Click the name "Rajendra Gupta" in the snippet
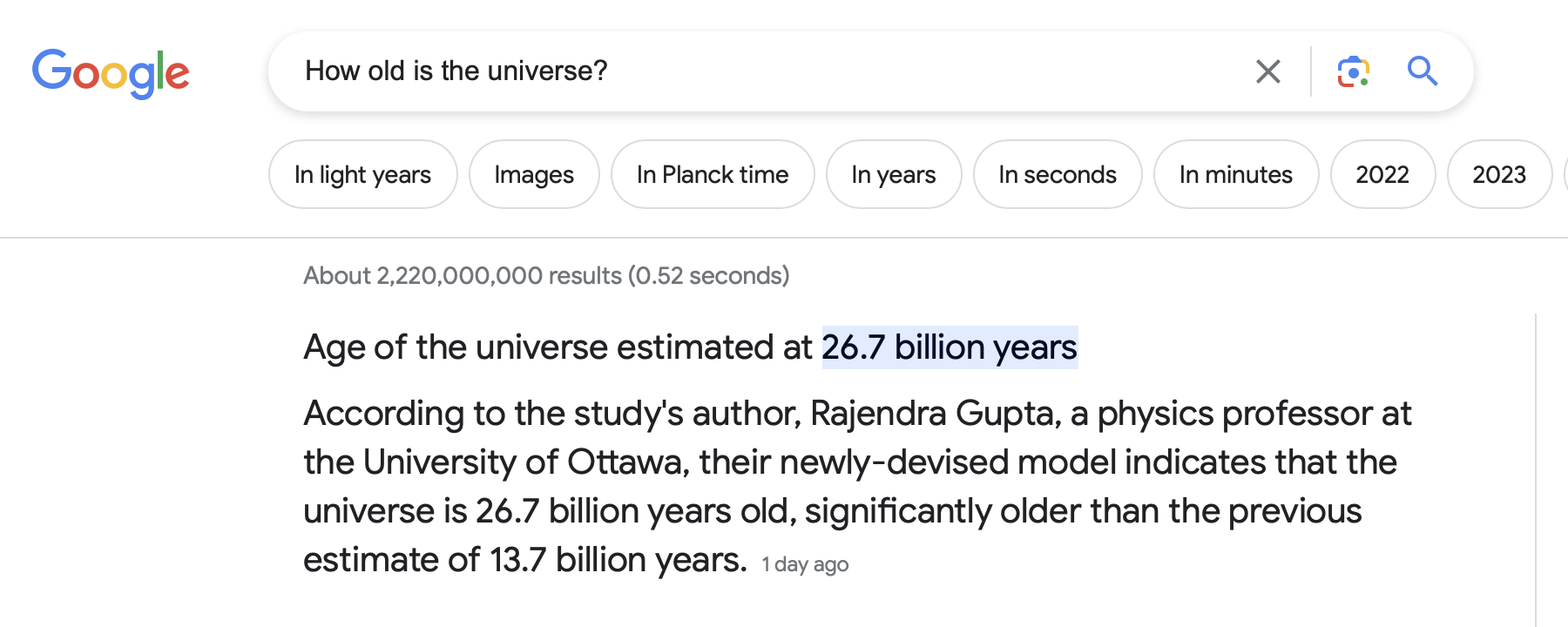Viewport: 1568px width, 627px height. pyautogui.click(x=935, y=414)
